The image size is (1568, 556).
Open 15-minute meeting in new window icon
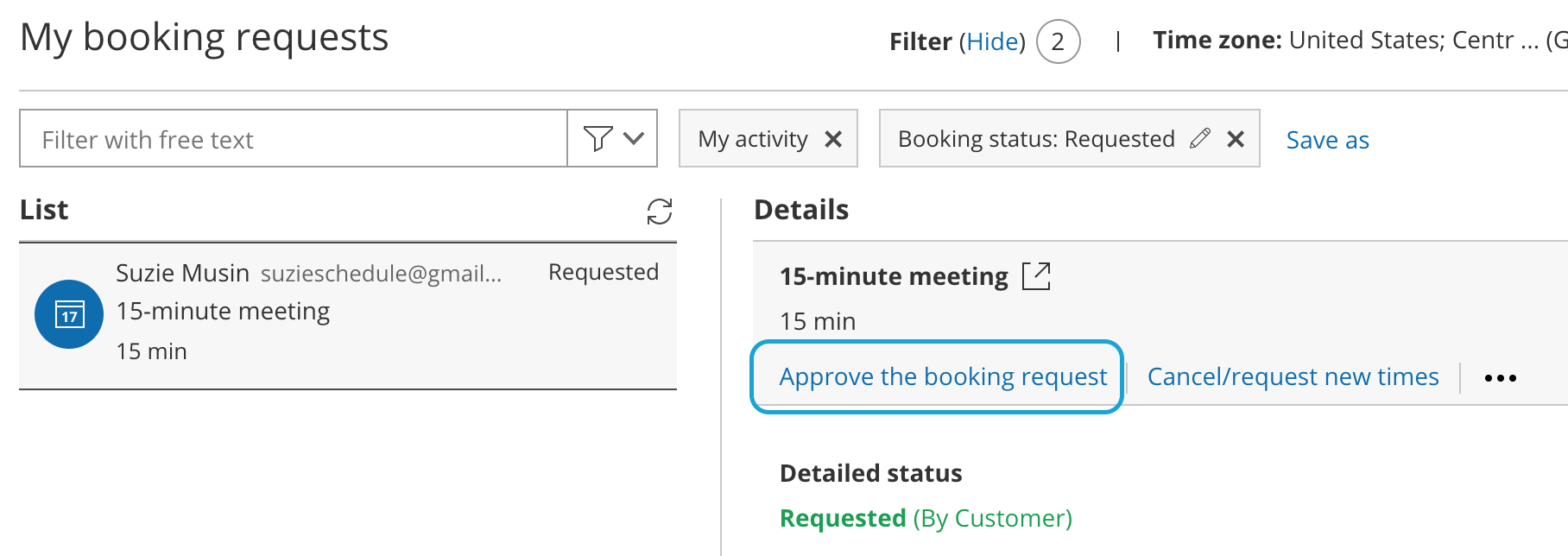tap(1036, 276)
